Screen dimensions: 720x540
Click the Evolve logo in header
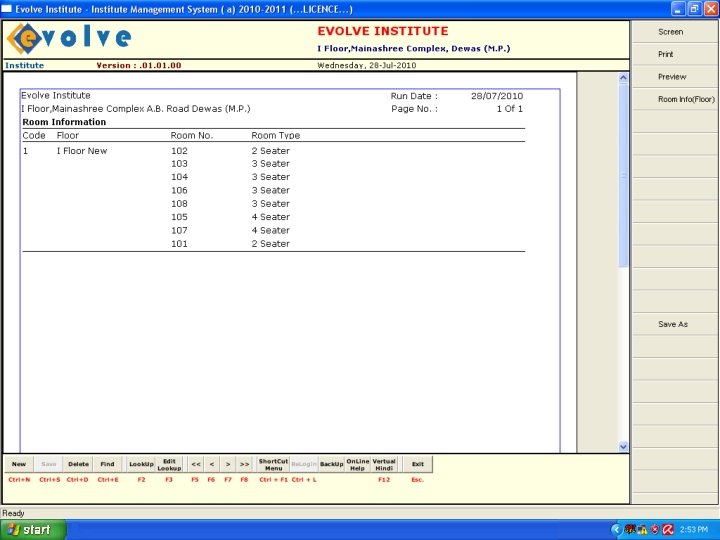[69, 39]
